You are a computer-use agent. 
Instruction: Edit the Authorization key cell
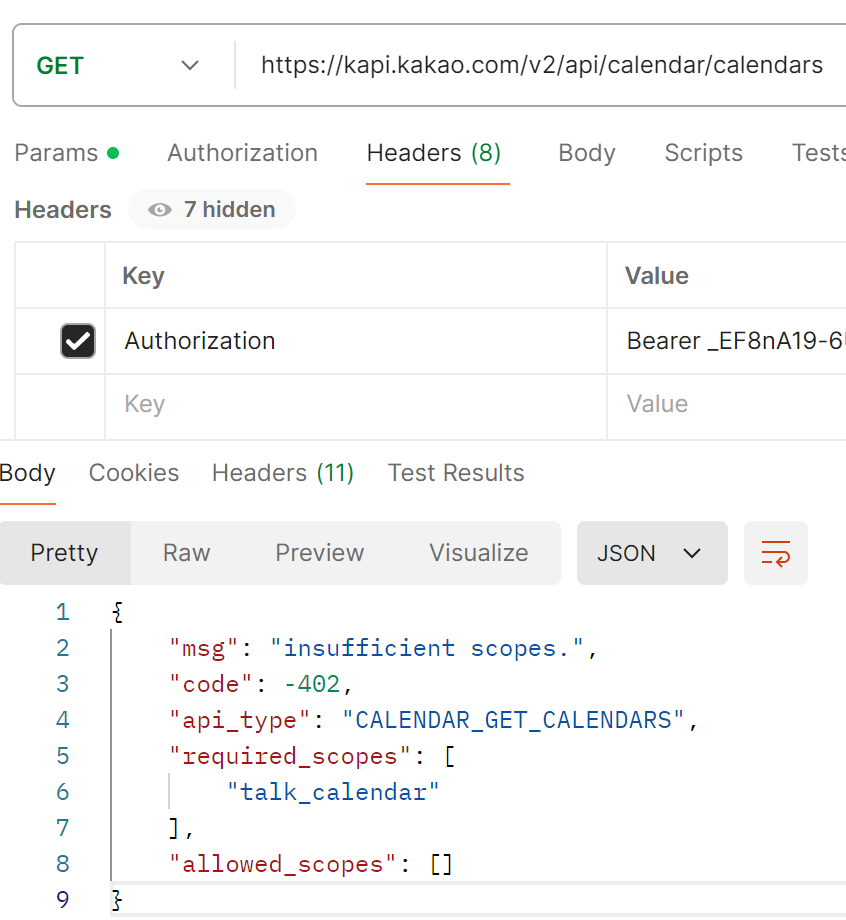[x=356, y=341]
